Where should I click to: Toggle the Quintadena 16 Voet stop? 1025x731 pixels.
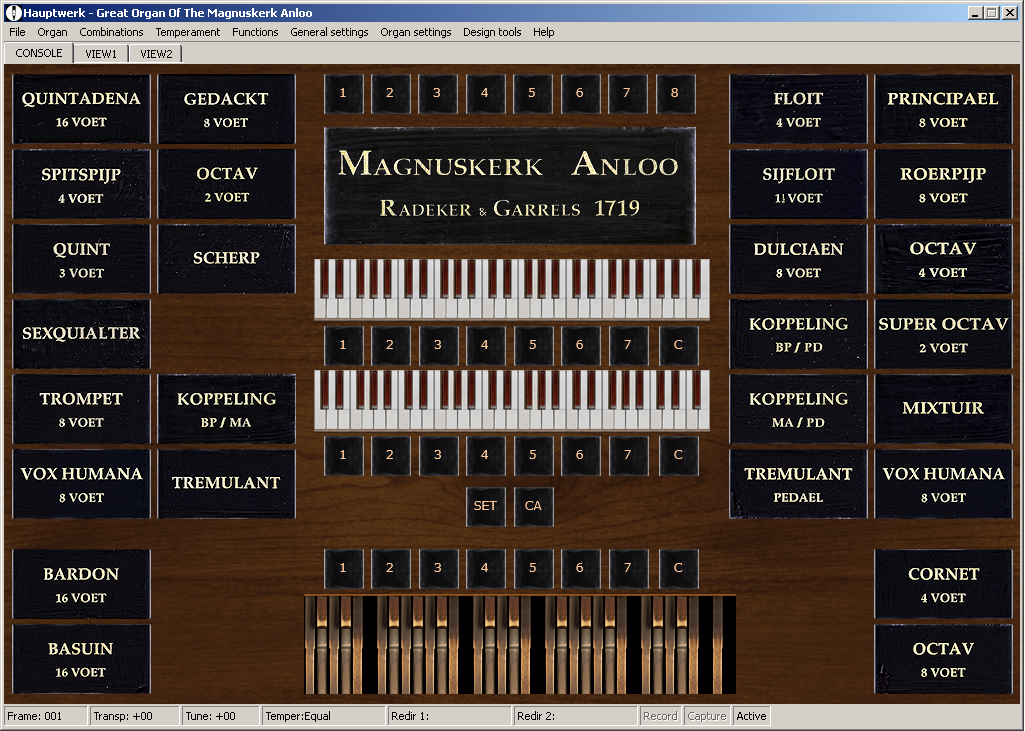[81, 109]
